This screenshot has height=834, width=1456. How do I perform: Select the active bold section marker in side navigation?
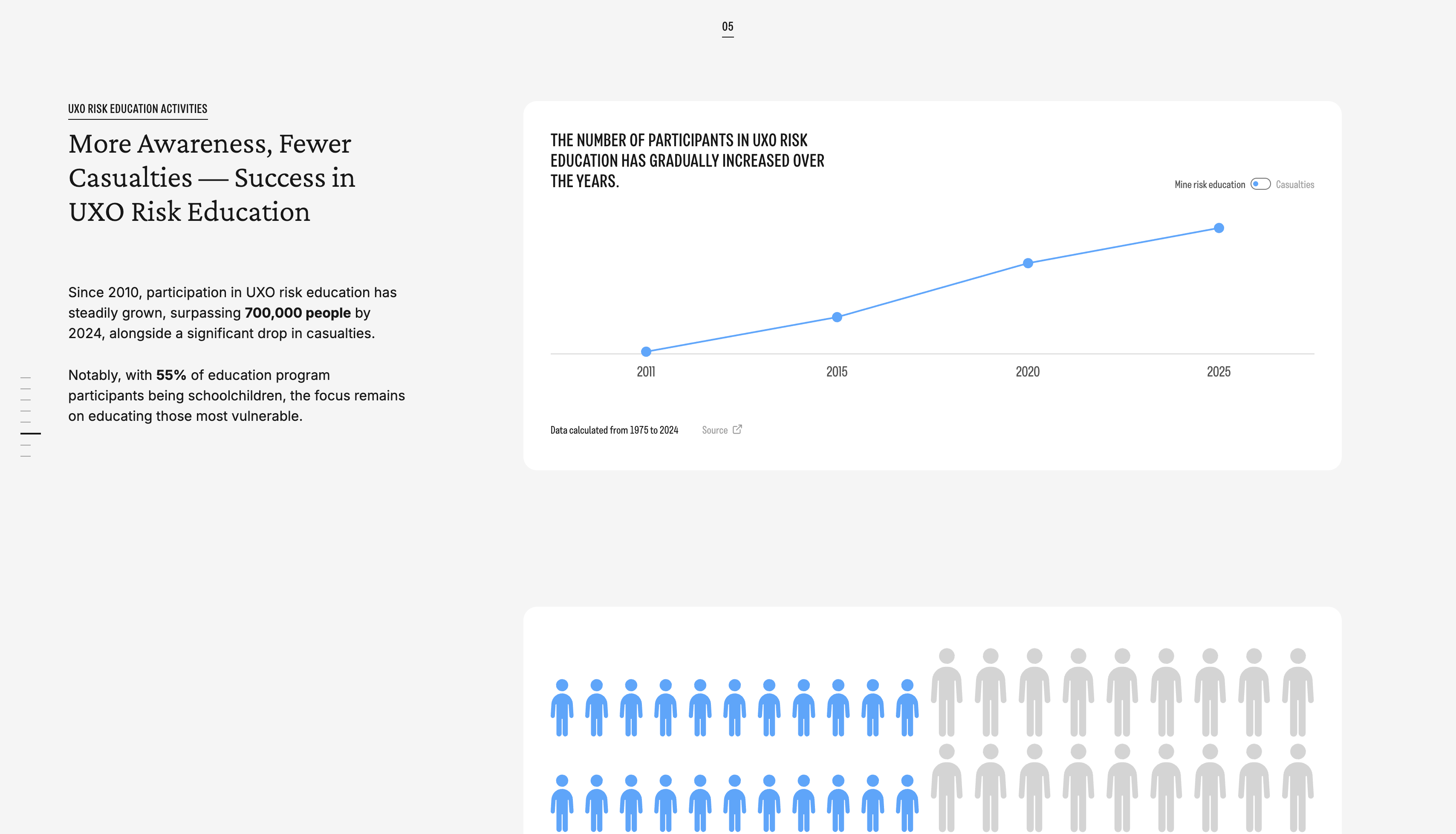pyautogui.click(x=30, y=434)
